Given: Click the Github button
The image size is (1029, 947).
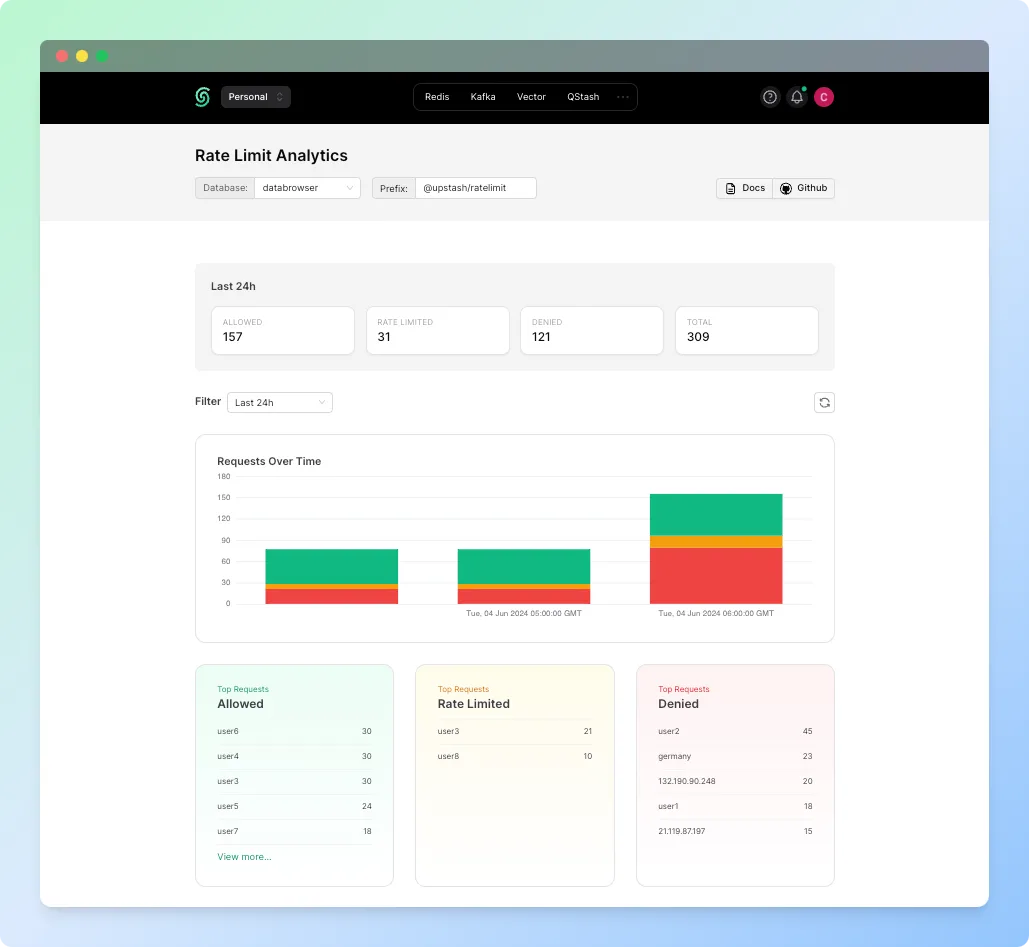Looking at the screenshot, I should (x=803, y=188).
